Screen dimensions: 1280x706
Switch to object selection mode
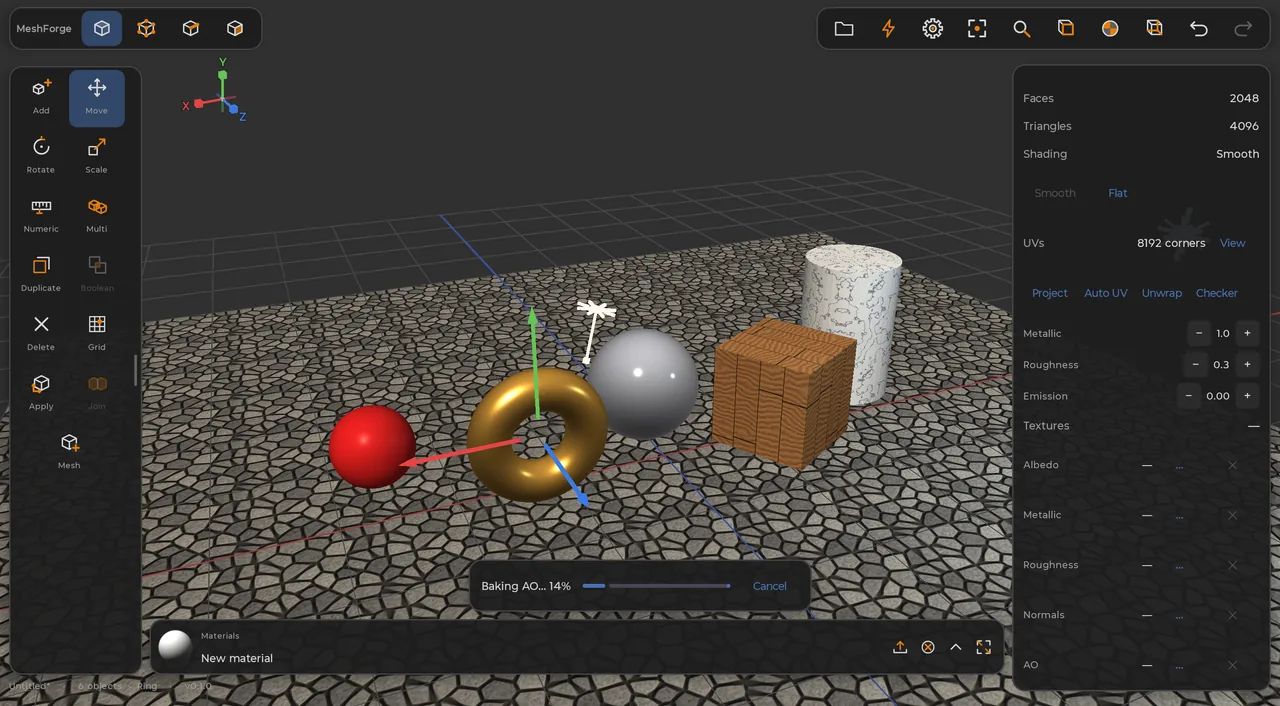[102, 29]
